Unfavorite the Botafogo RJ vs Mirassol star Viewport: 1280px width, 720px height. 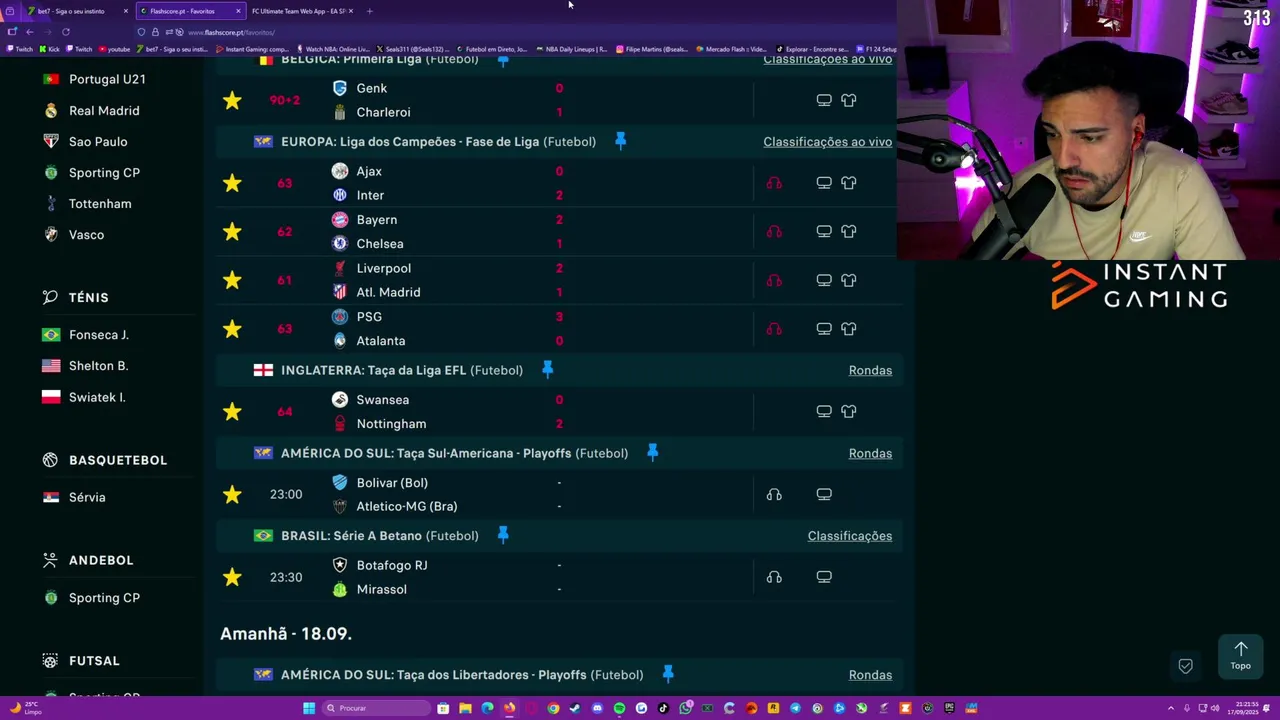(x=232, y=577)
